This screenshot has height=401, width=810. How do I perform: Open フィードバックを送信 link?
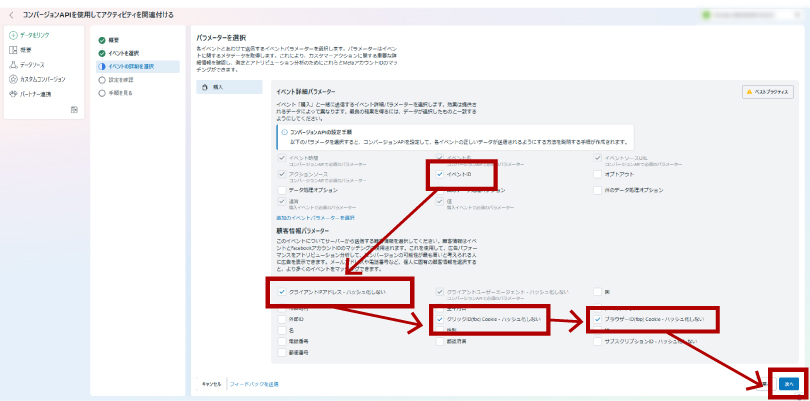pos(254,384)
